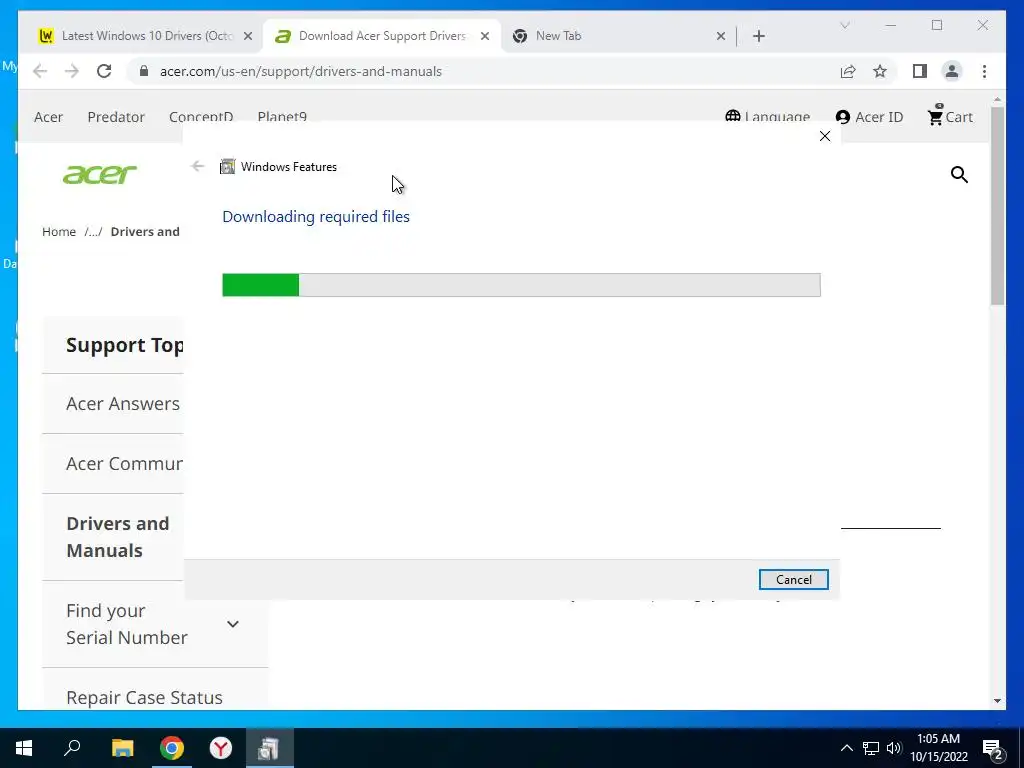Screen dimensions: 1024x768
Task: Toggle Chrome's side panel icon
Action: point(920,71)
